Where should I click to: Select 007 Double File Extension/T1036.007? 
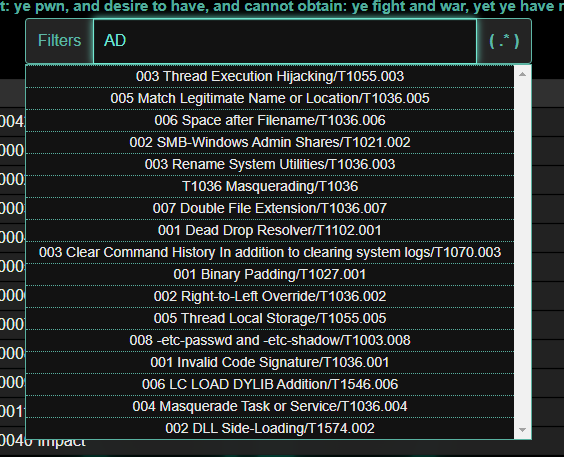(270, 208)
